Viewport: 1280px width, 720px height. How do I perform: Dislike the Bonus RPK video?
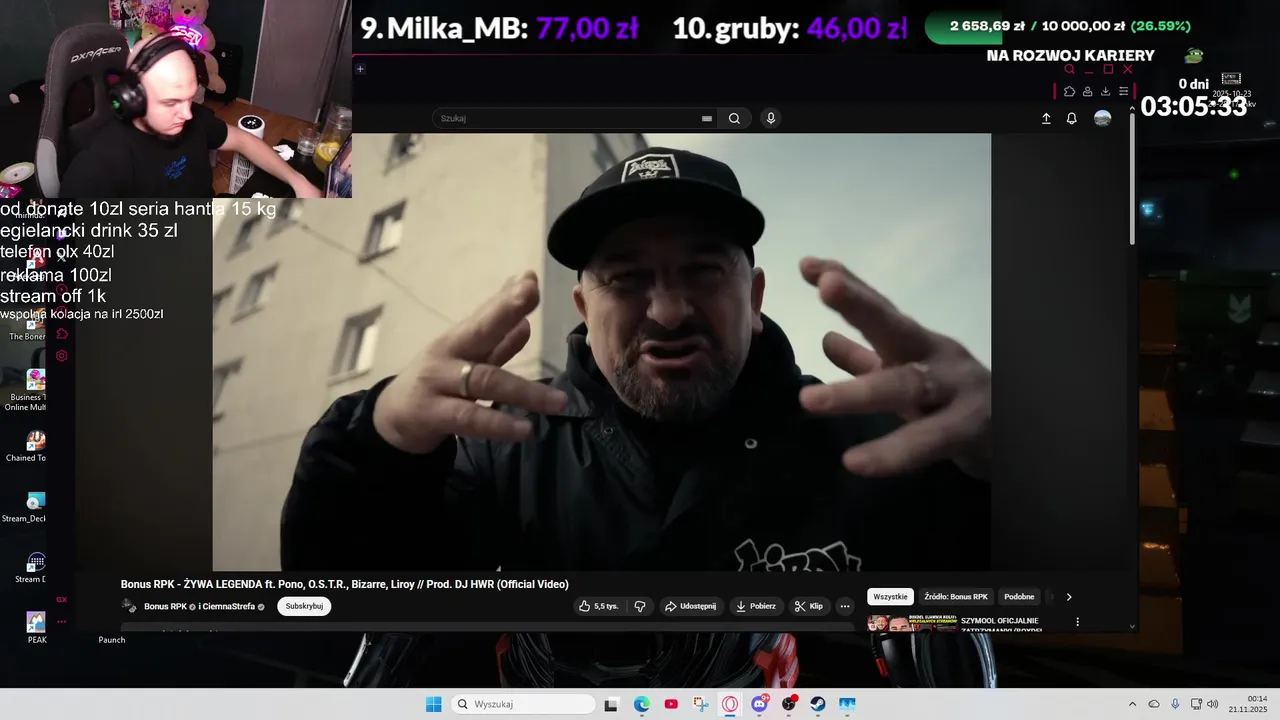click(640, 606)
